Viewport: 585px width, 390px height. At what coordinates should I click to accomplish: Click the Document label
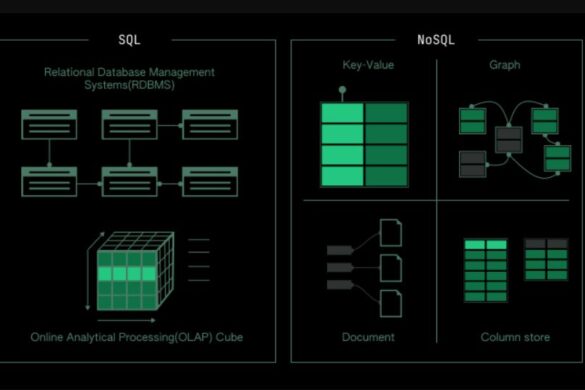[368, 337]
